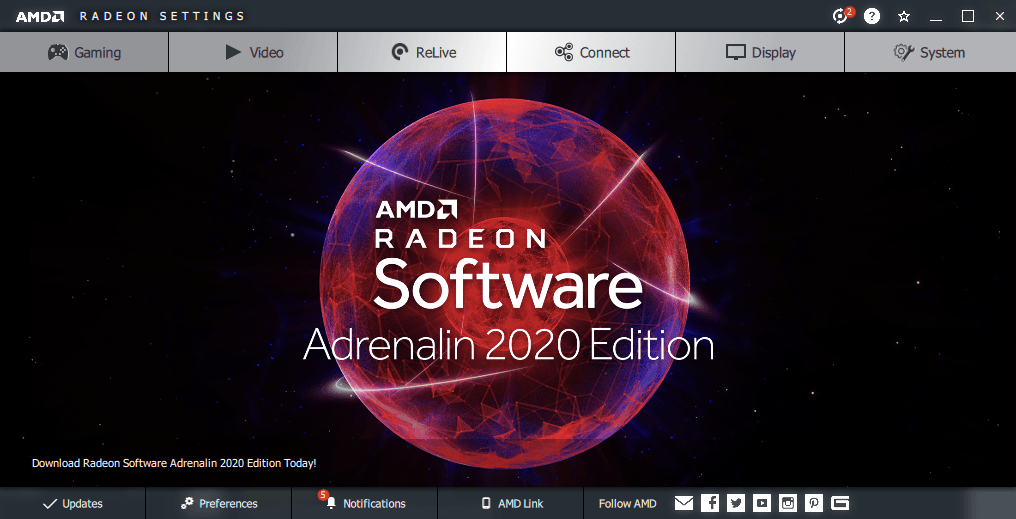Click the 'Follow AMD' label
1016x519 pixels.
[627, 503]
